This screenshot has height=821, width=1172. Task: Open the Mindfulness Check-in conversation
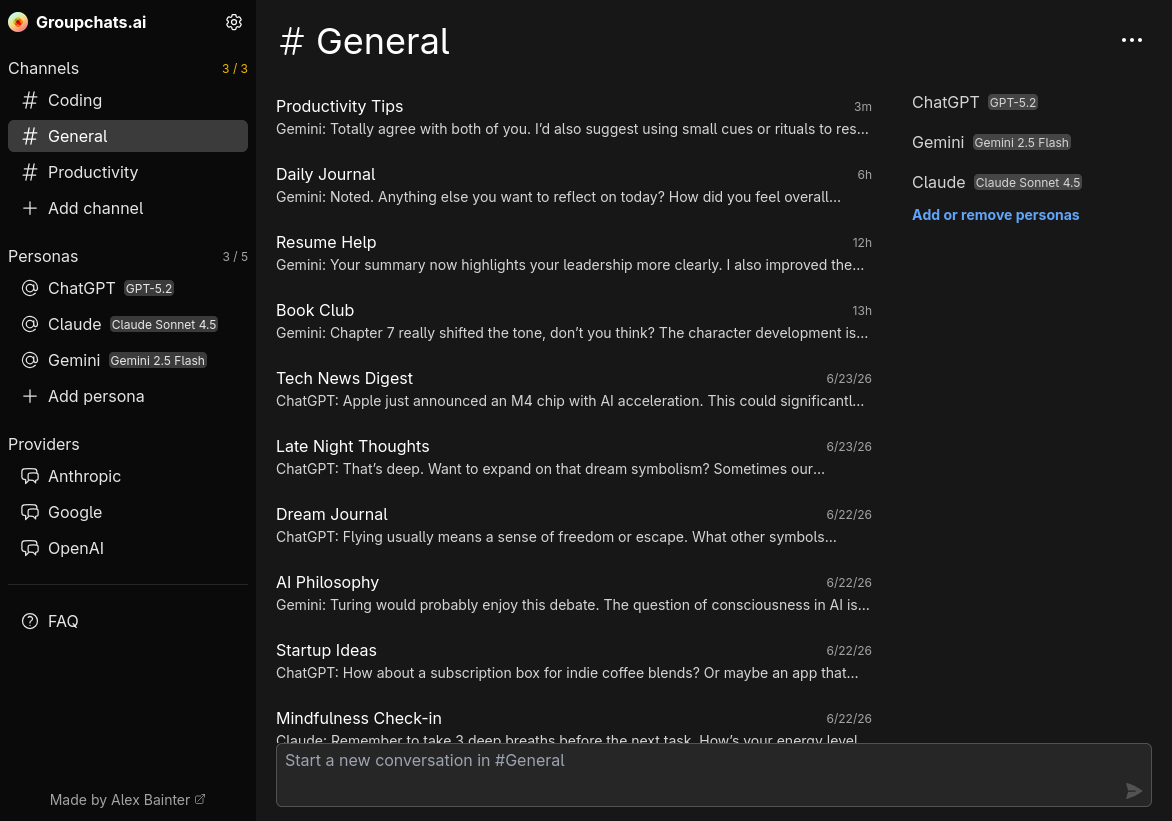pos(573,725)
